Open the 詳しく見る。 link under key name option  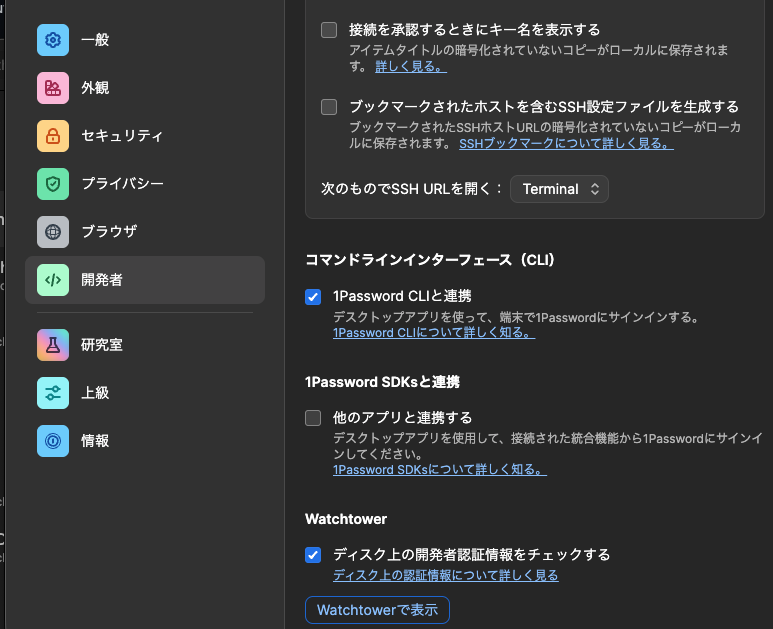411,67
